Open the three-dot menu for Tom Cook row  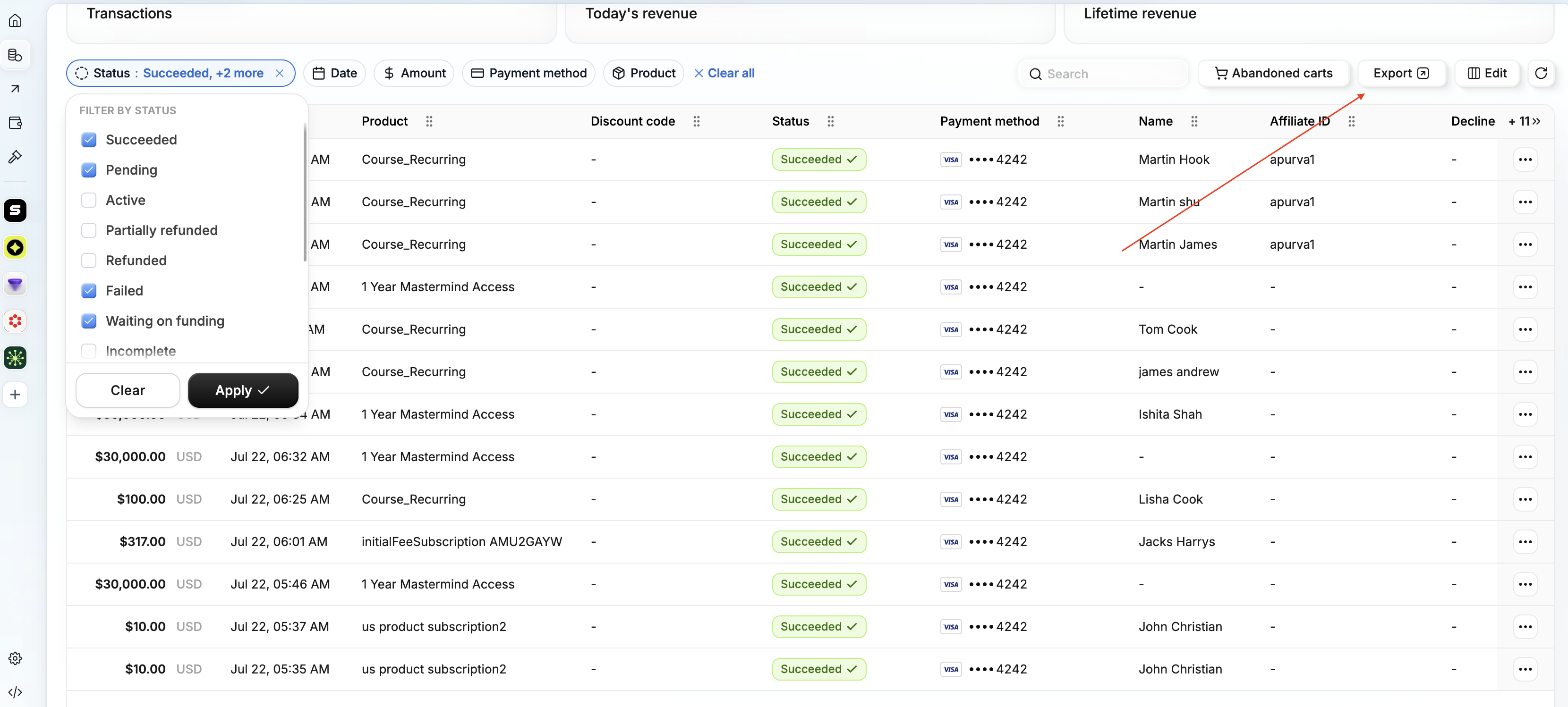coord(1525,329)
